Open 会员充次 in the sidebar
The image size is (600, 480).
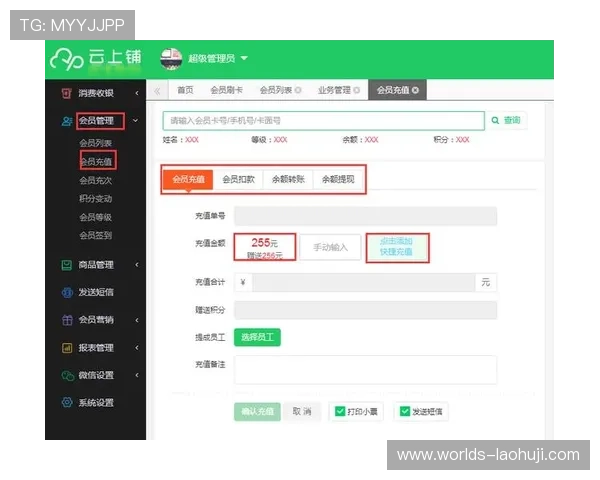coord(96,180)
